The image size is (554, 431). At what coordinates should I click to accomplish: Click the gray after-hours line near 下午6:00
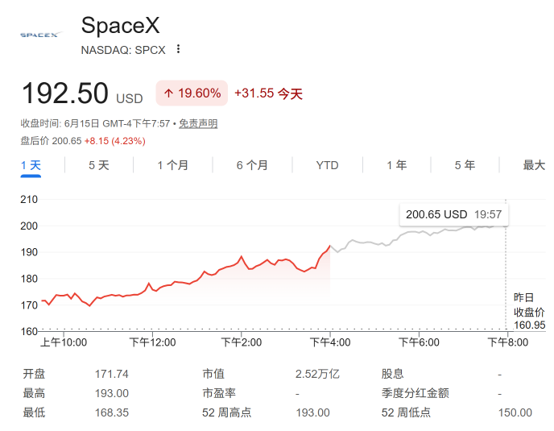(419, 232)
